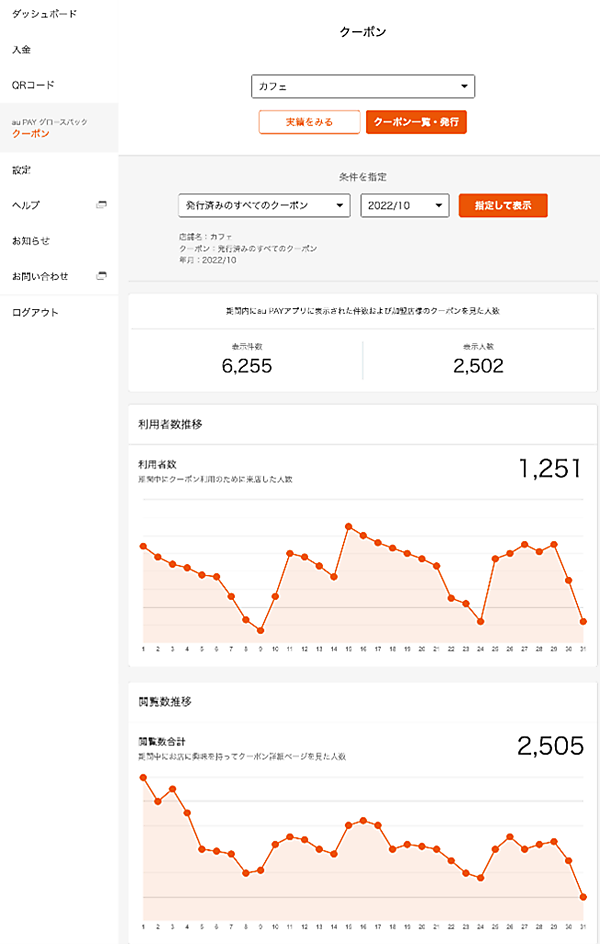Open お問い合わせ in the sidebar
Viewport: 600px width, 944px height.
pyautogui.click(x=40, y=276)
